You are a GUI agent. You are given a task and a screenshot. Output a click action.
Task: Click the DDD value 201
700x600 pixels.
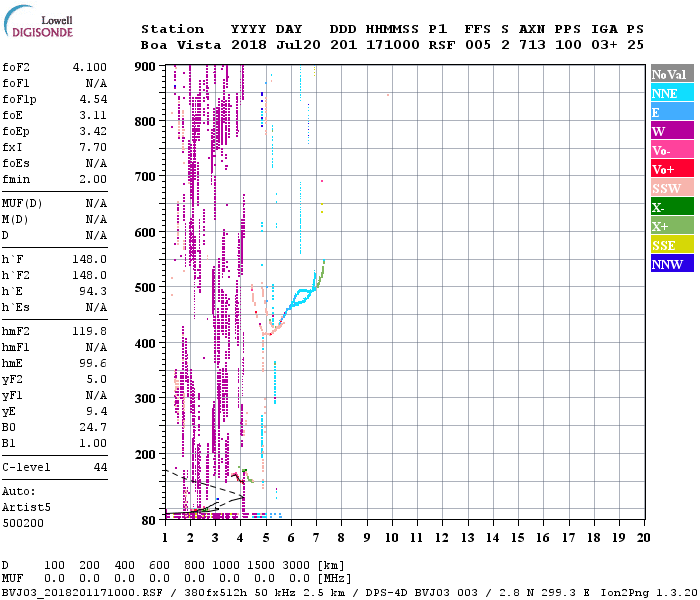coord(343,45)
